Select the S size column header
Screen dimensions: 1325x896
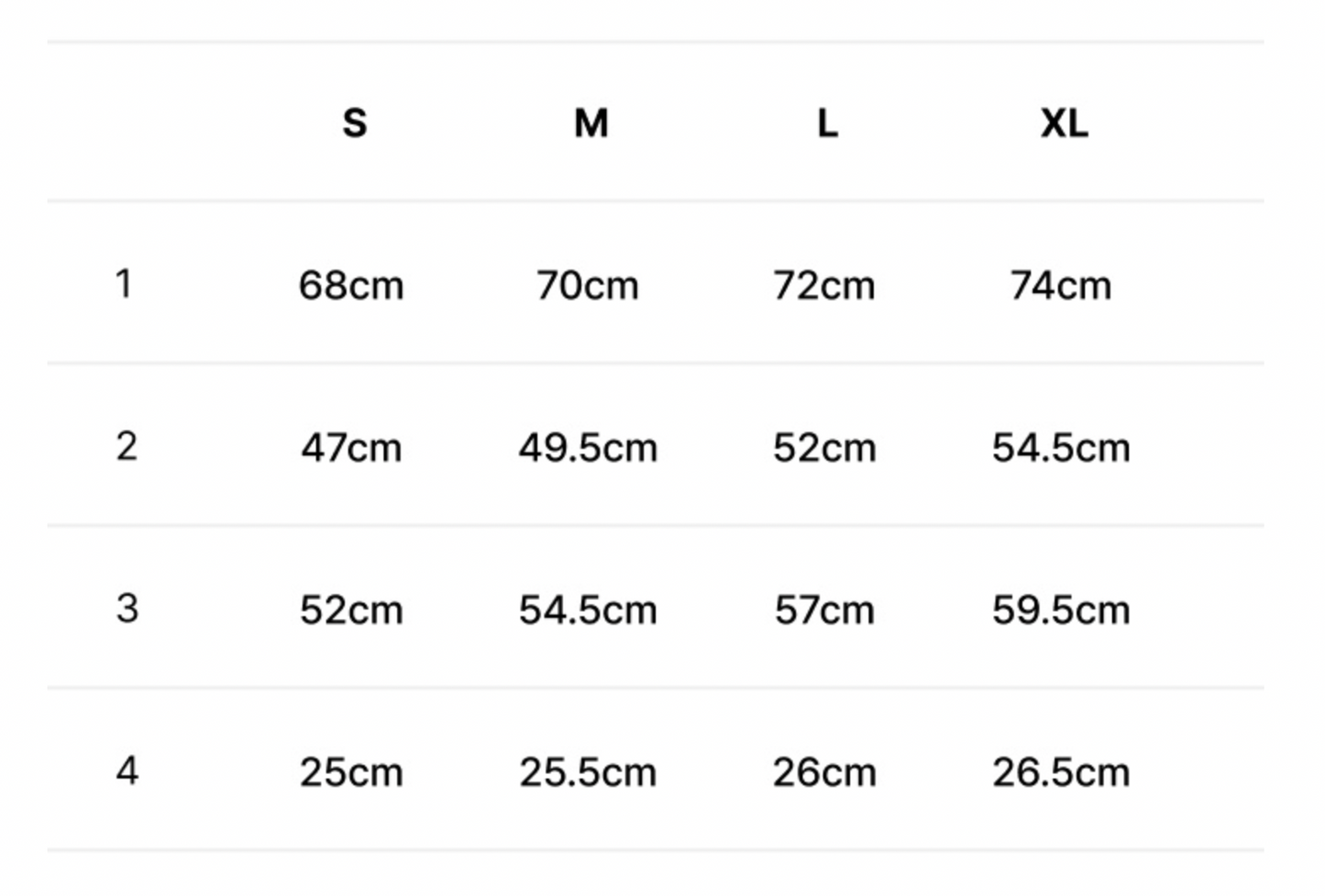(x=355, y=123)
